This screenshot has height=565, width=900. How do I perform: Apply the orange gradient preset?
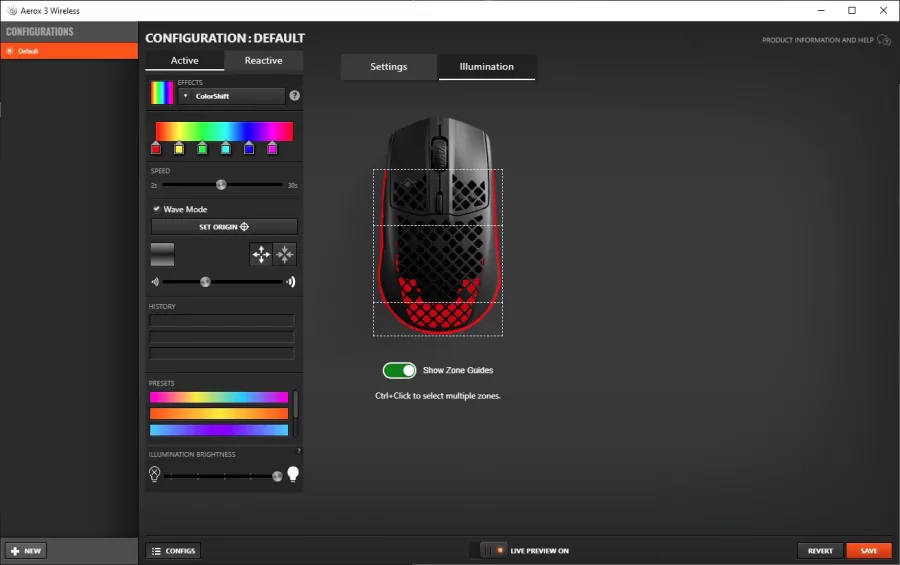point(219,413)
